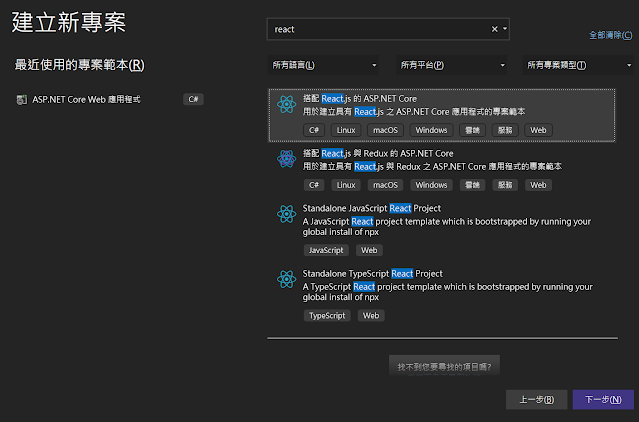Image resolution: width=639 pixels, height=422 pixels.
Task: Click the TypeScript React template description text
Action: [447, 292]
